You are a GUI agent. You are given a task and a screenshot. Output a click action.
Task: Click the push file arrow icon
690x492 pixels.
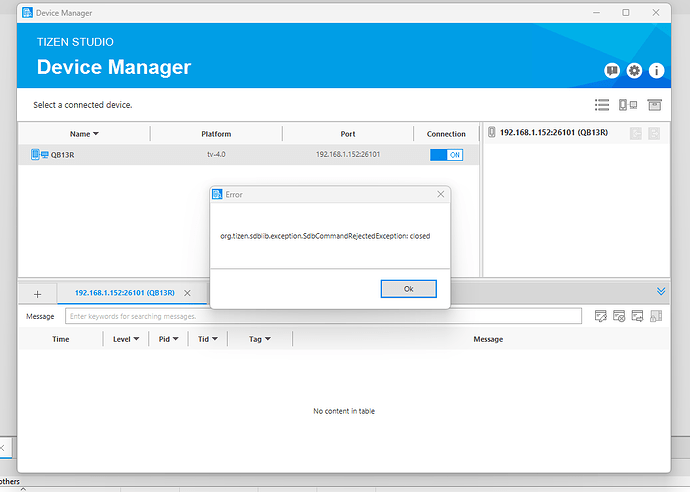tap(635, 133)
